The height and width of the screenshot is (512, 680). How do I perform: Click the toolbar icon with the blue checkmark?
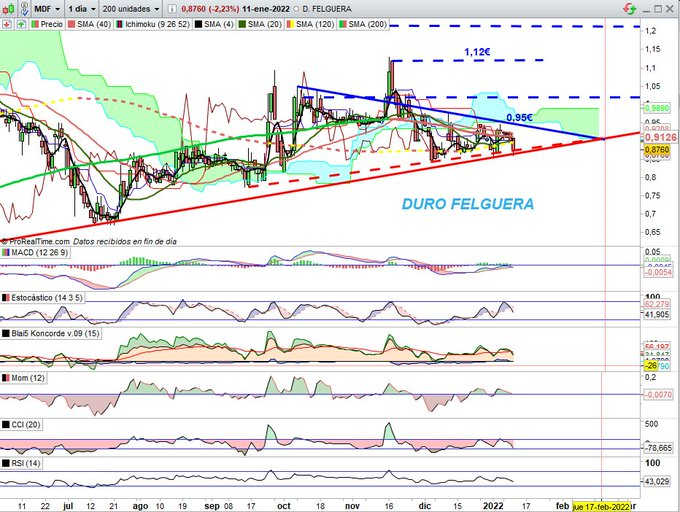coord(24,8)
